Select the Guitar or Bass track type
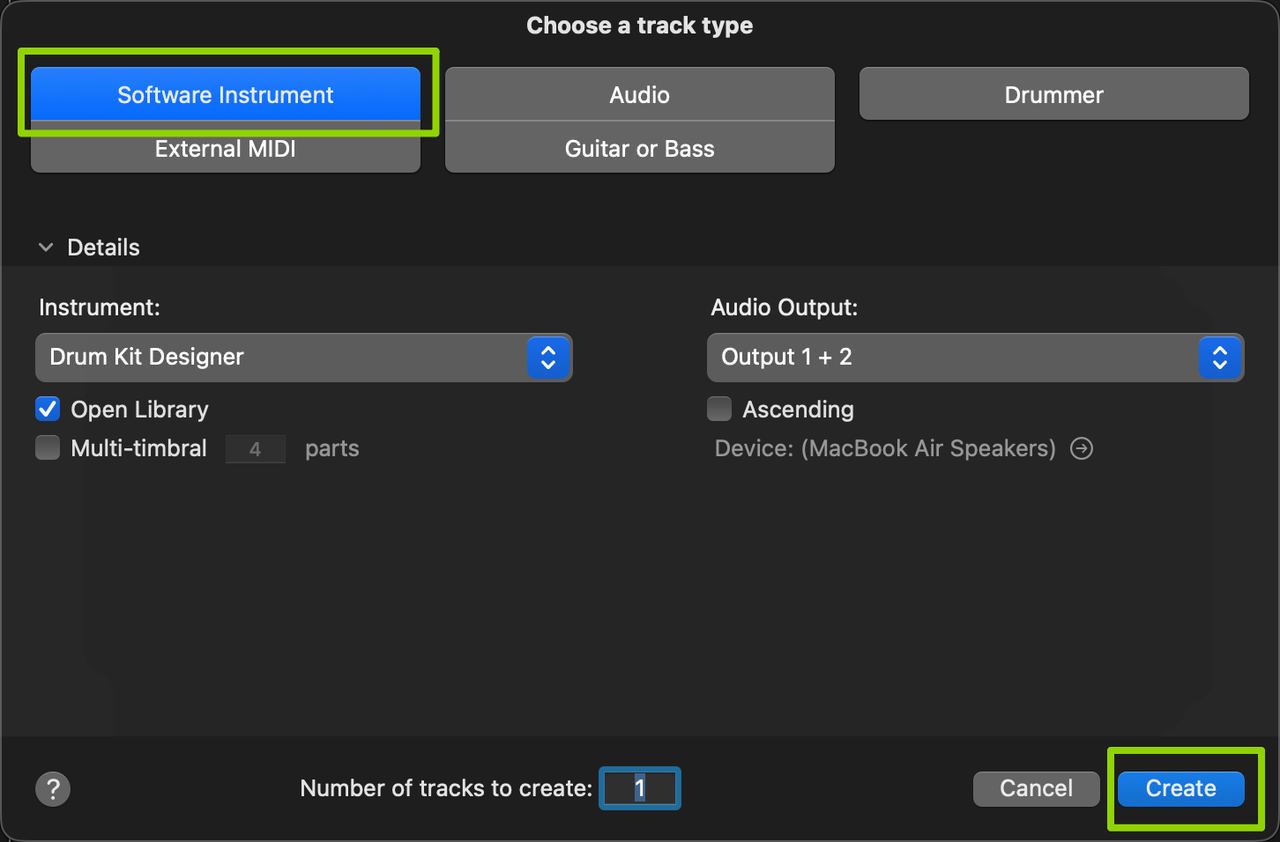Image resolution: width=1280 pixels, height=842 pixels. (x=639, y=149)
